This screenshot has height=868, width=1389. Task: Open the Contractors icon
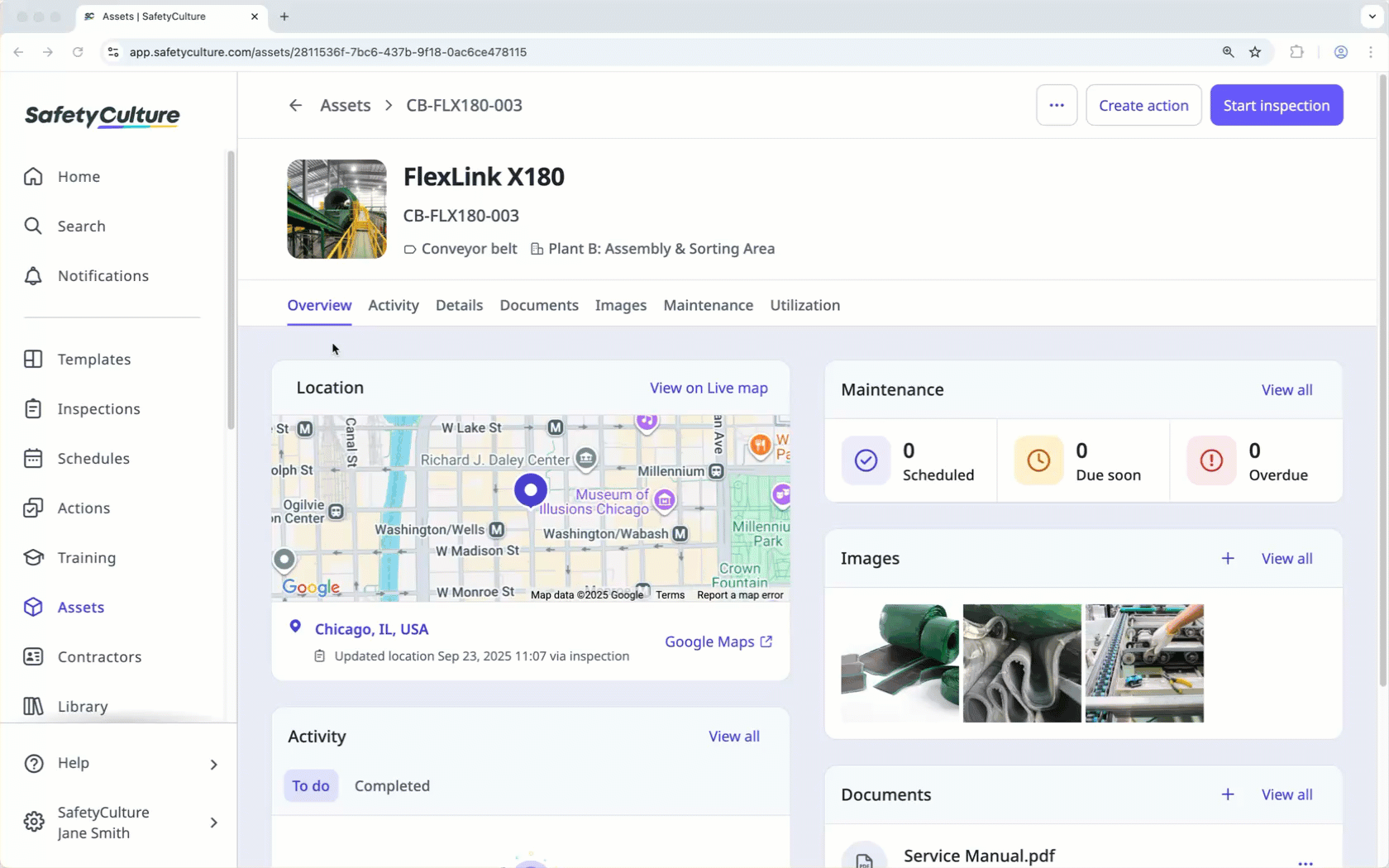pos(33,656)
